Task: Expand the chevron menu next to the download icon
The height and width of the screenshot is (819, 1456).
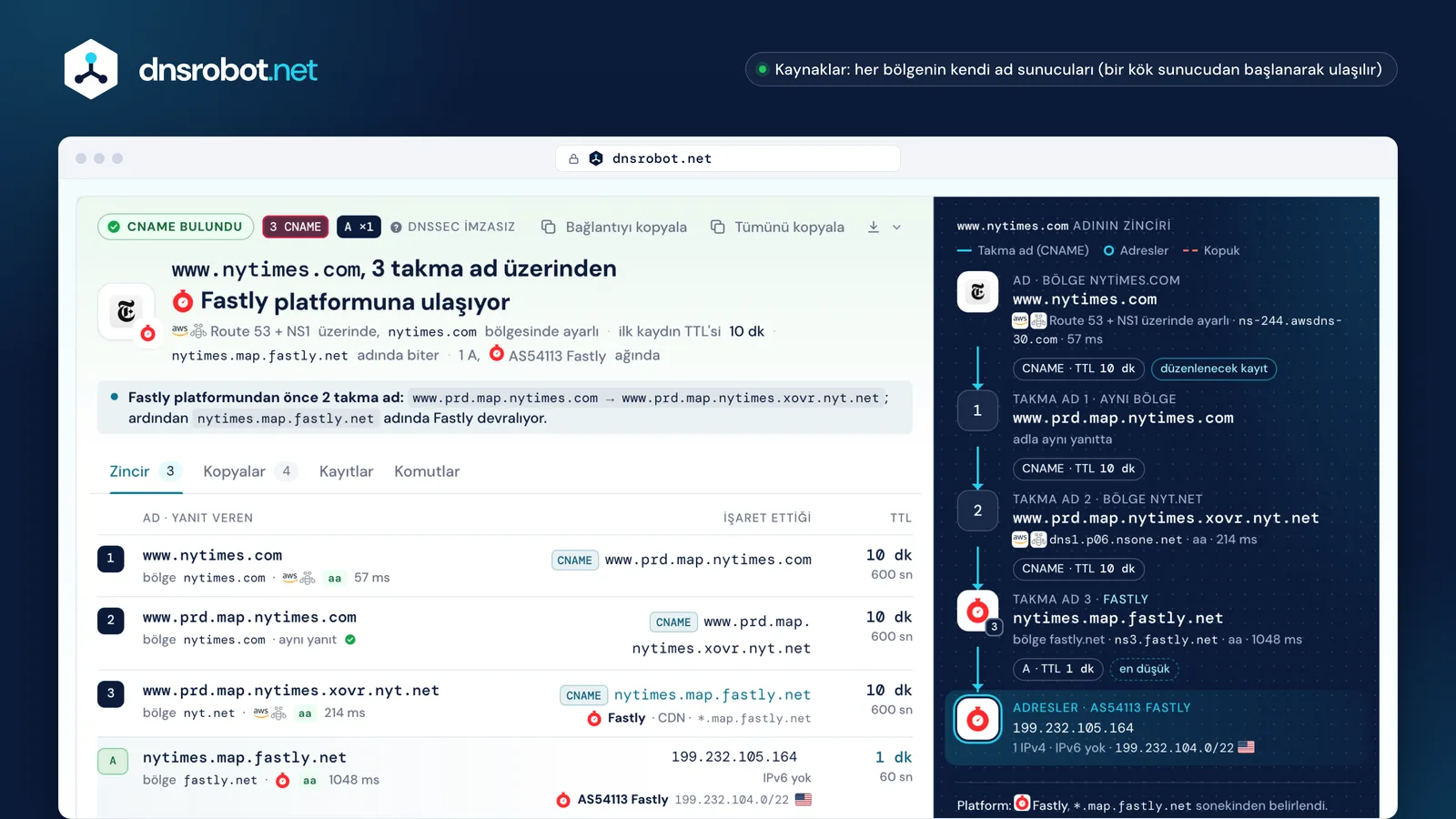Action: click(896, 227)
